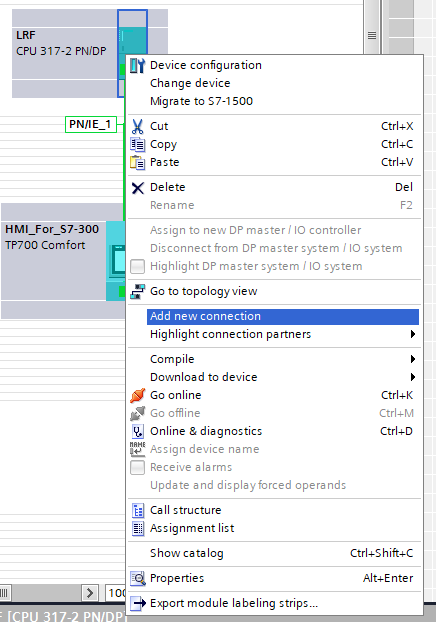Click the Online & diagnostics stethoscope icon
This screenshot has height=622, width=436.
[137, 431]
